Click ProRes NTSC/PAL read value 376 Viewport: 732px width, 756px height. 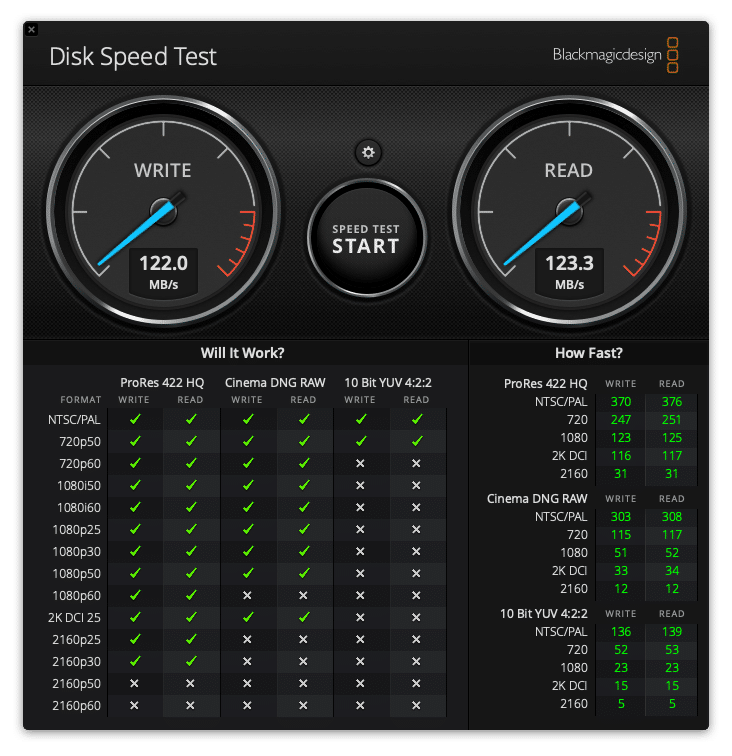tap(672, 402)
